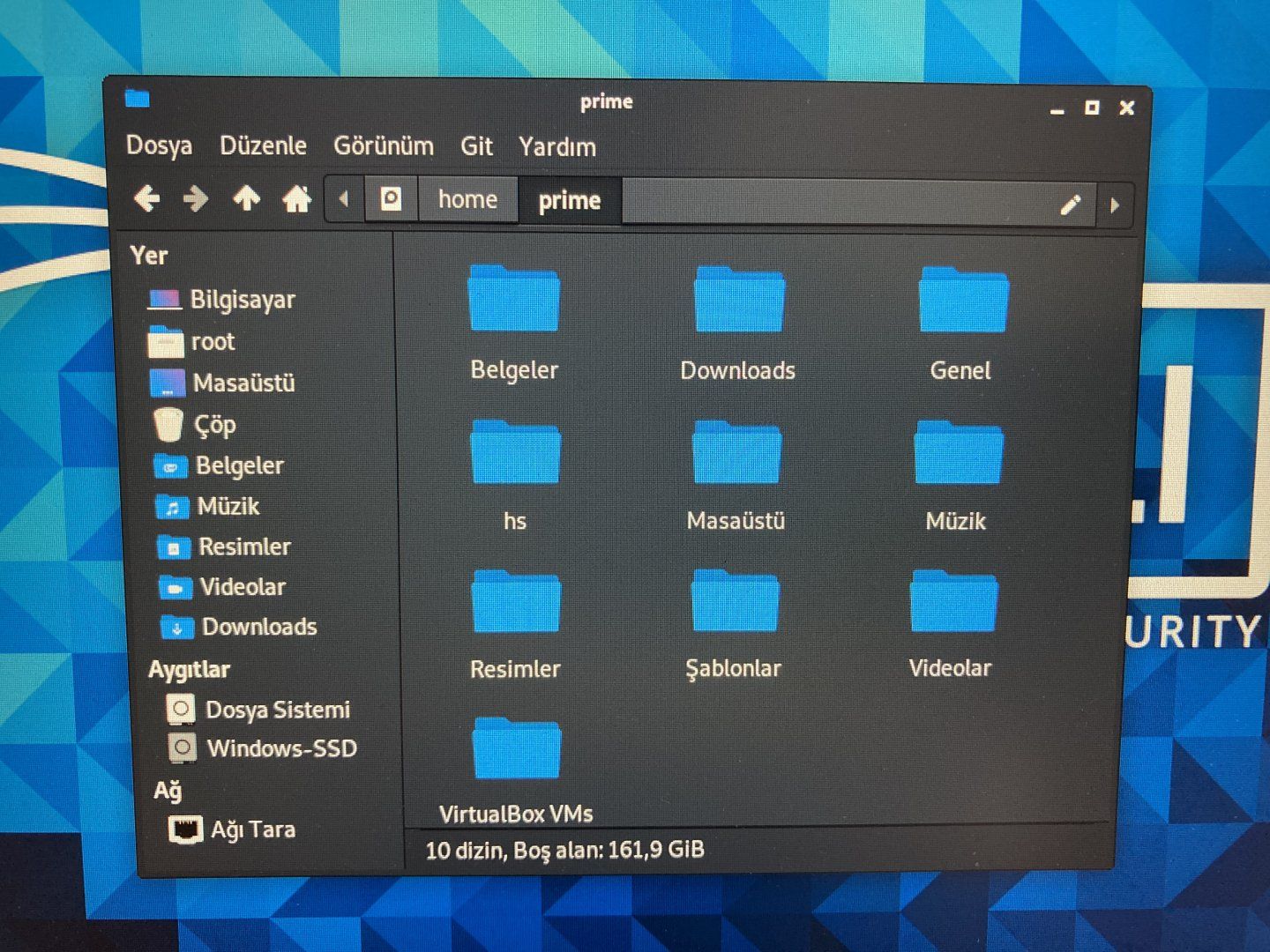
Task: Maximize the prime window
Action: (x=1092, y=108)
